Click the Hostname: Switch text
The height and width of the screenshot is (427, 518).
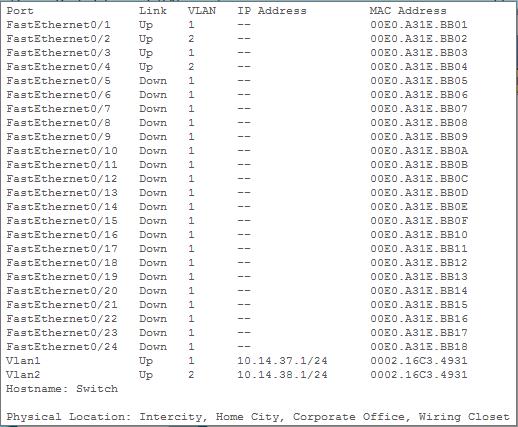[62, 389]
